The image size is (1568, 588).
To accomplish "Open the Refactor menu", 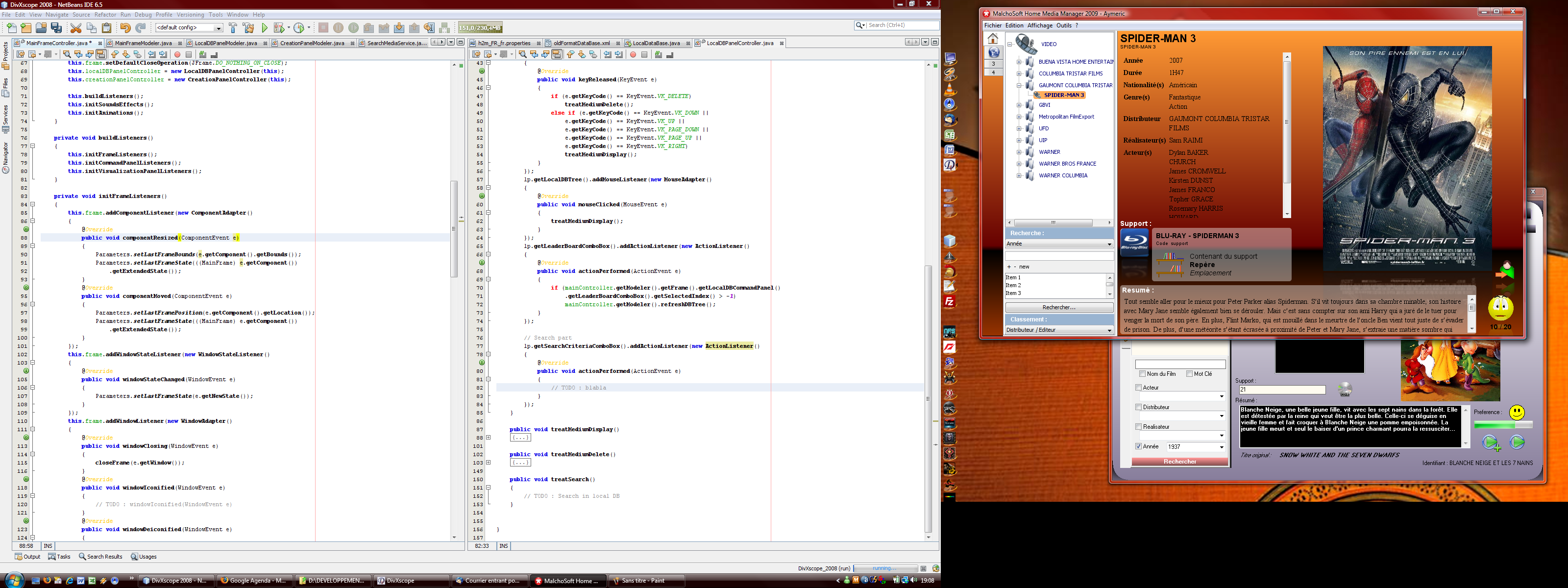I will [105, 15].
